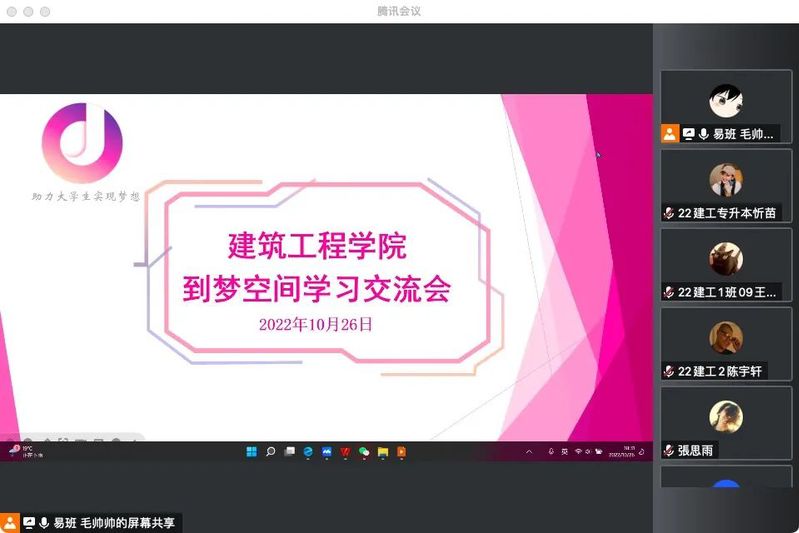799x533 pixels.
Task: Toggle the muted mic for 22建工2陈宇轩
Action: point(669,371)
